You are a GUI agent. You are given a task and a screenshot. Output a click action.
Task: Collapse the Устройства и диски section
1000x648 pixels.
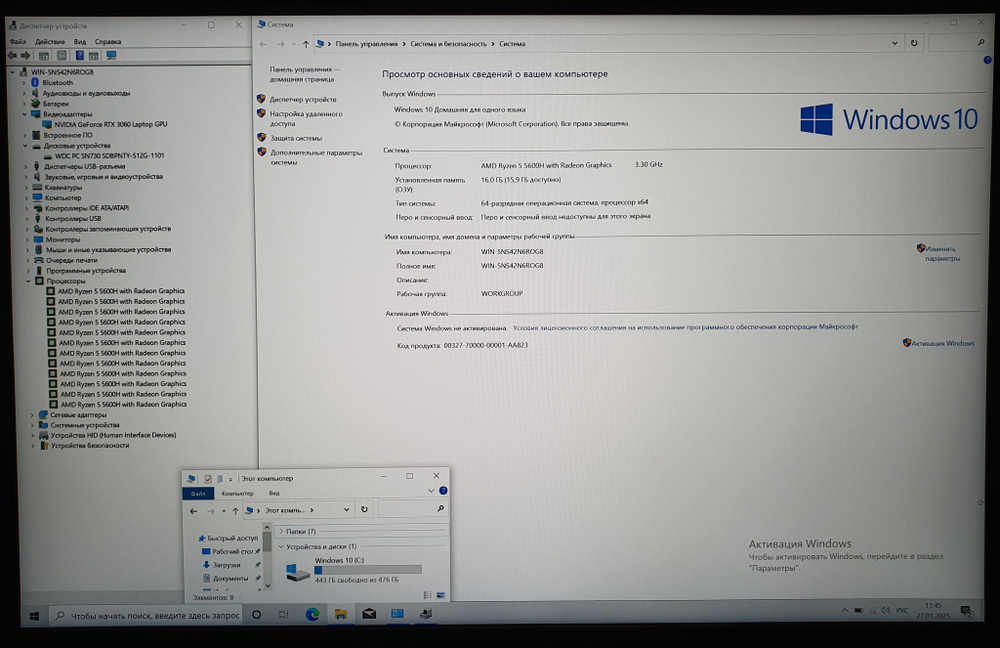click(x=281, y=547)
